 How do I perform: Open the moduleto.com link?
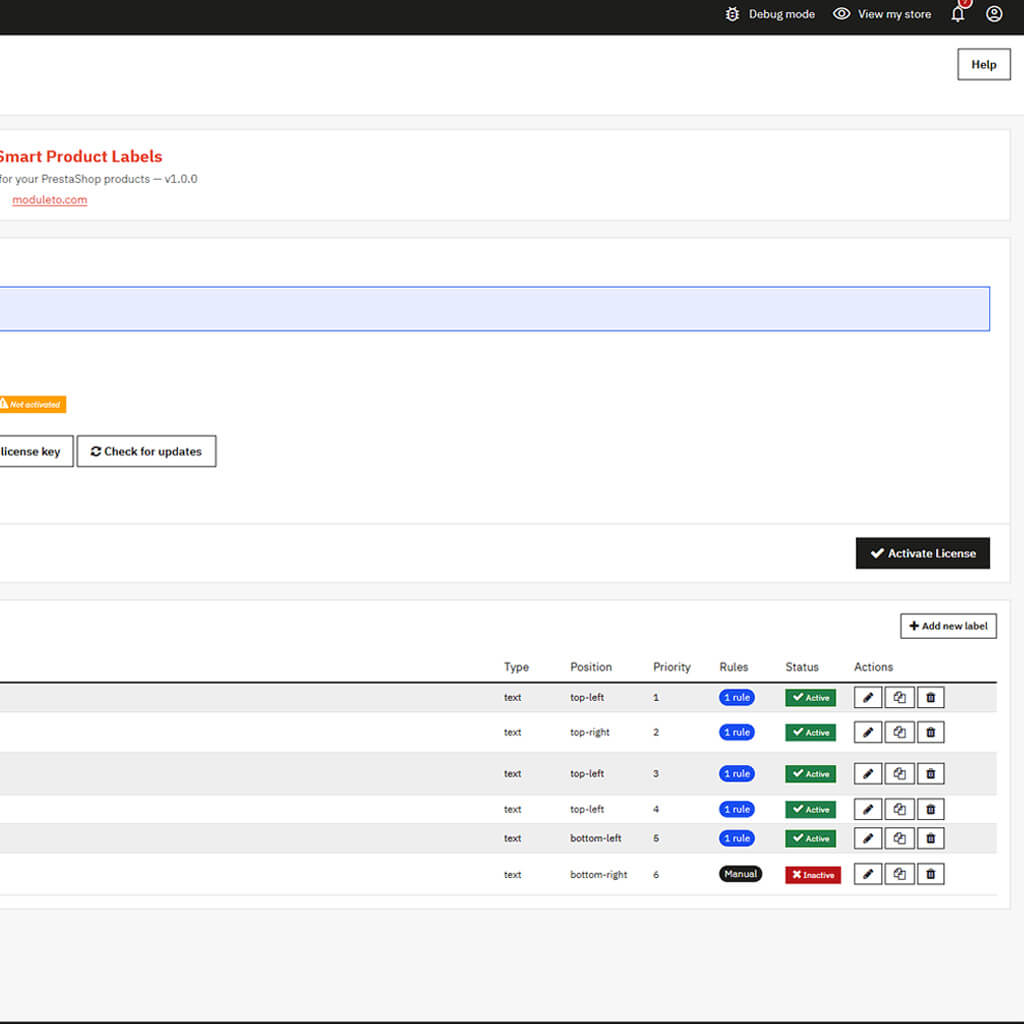(x=49, y=200)
